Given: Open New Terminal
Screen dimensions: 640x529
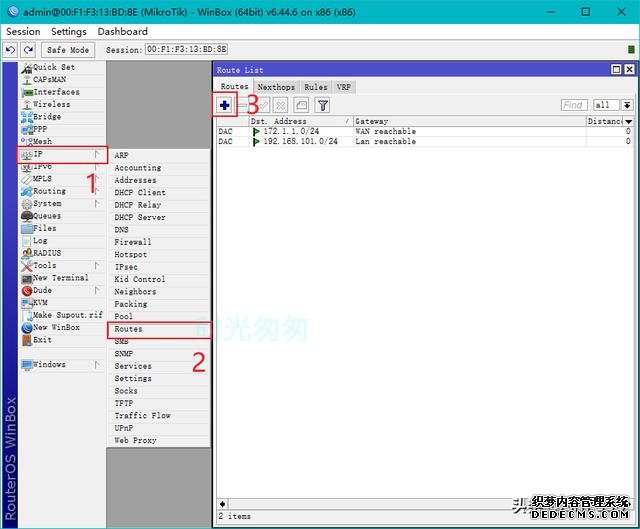Looking at the screenshot, I should pyautogui.click(x=62, y=278).
